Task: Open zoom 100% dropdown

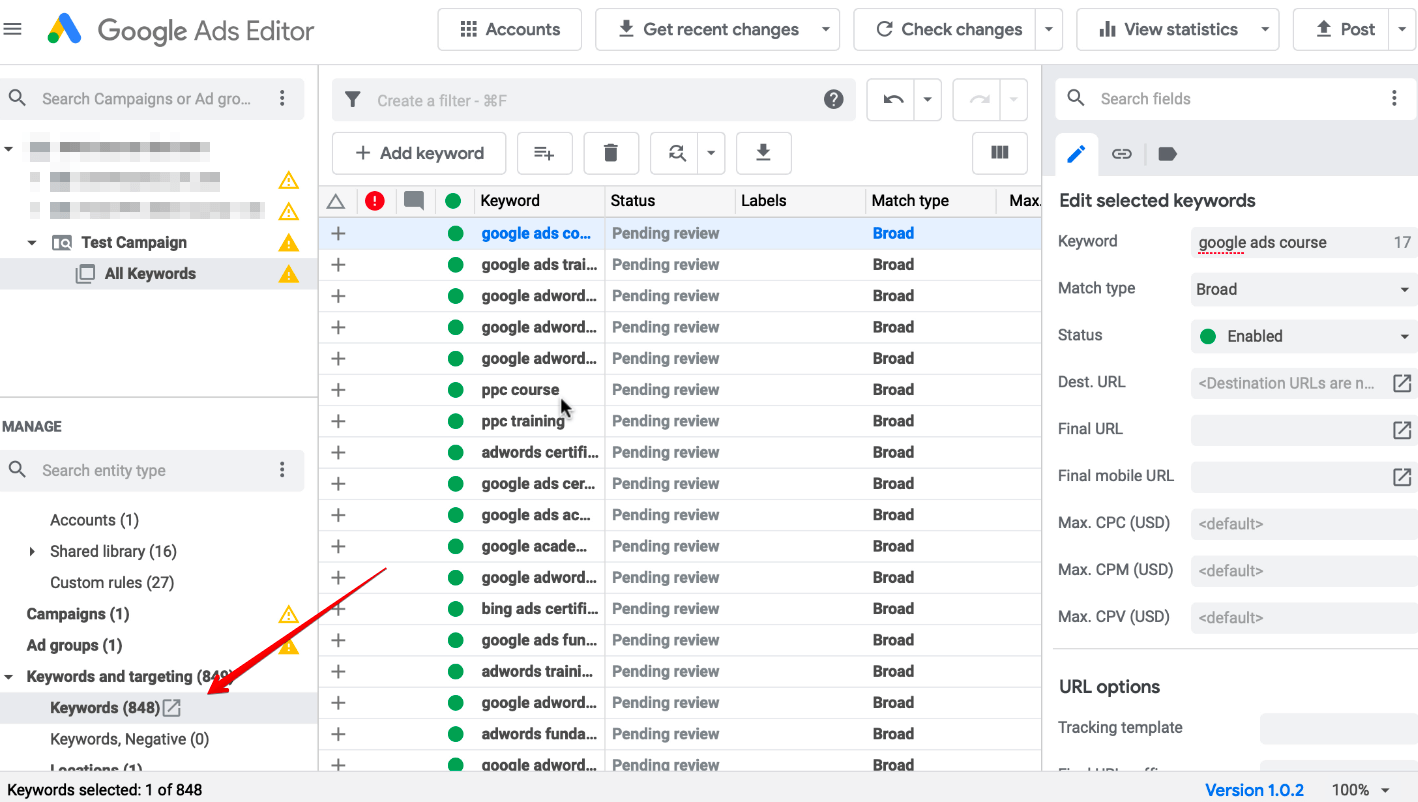Action: 1360,790
